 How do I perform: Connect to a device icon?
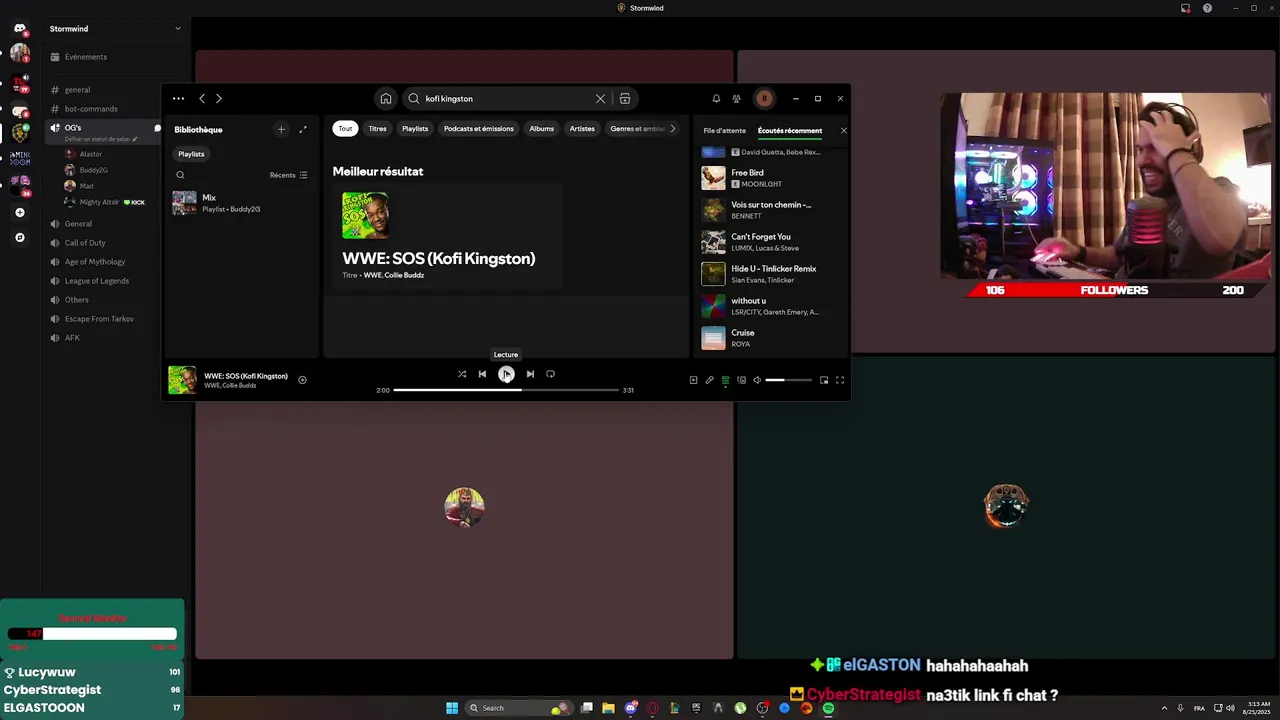click(x=741, y=380)
